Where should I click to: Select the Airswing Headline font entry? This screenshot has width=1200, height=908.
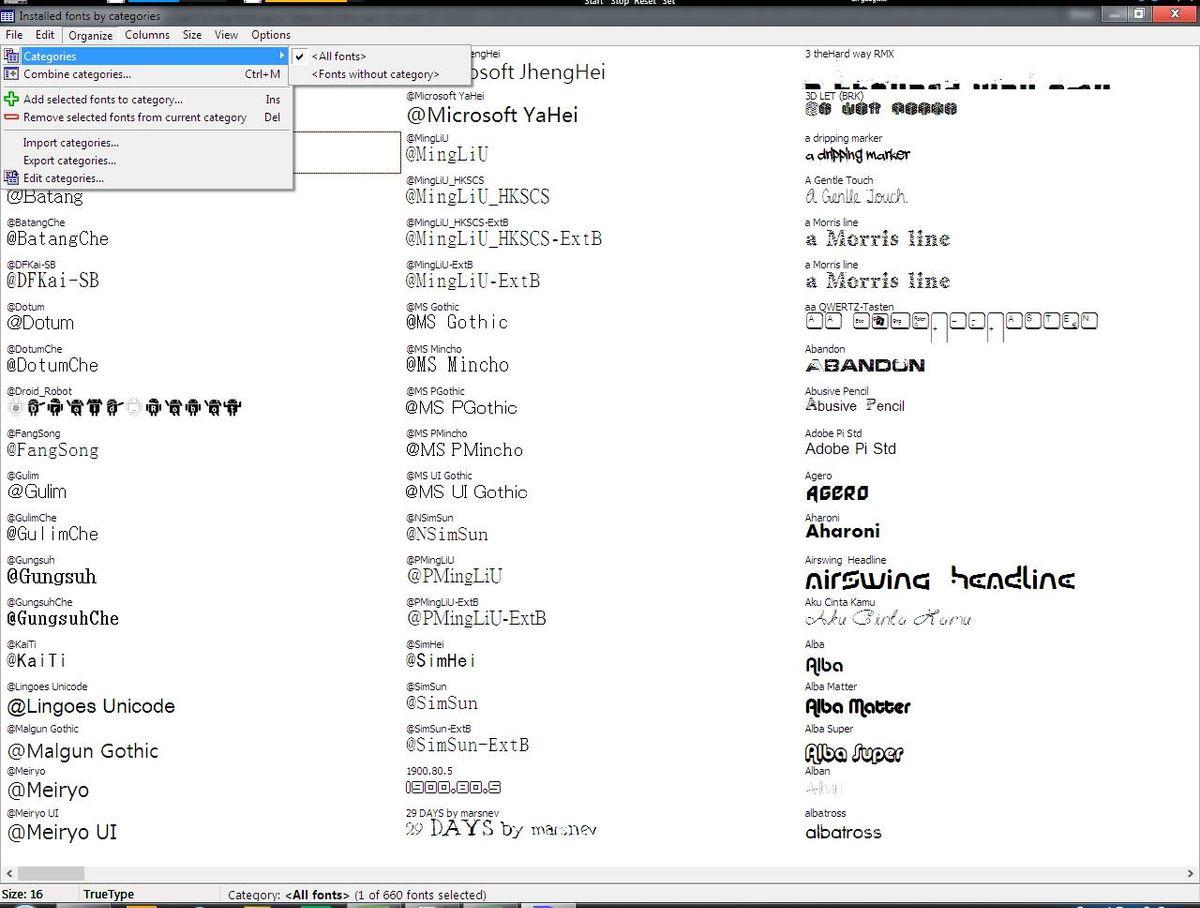pos(939,579)
